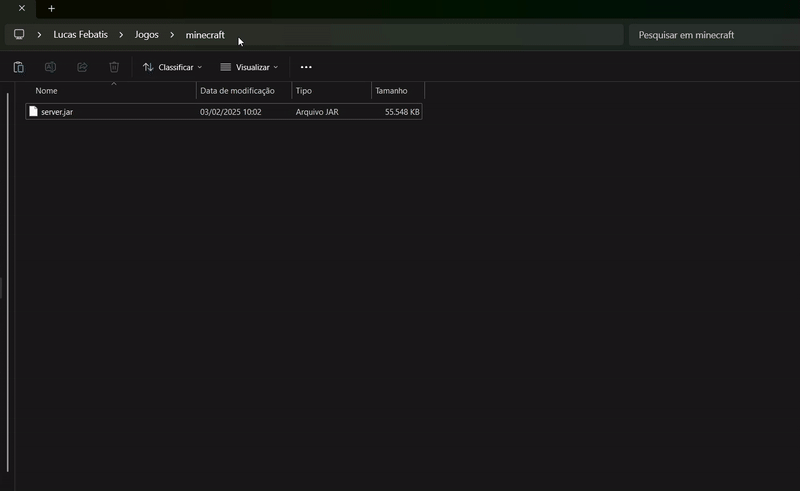The height and width of the screenshot is (491, 800).
Task: Click the Arquivo JAR type cell
Action: coord(317,112)
